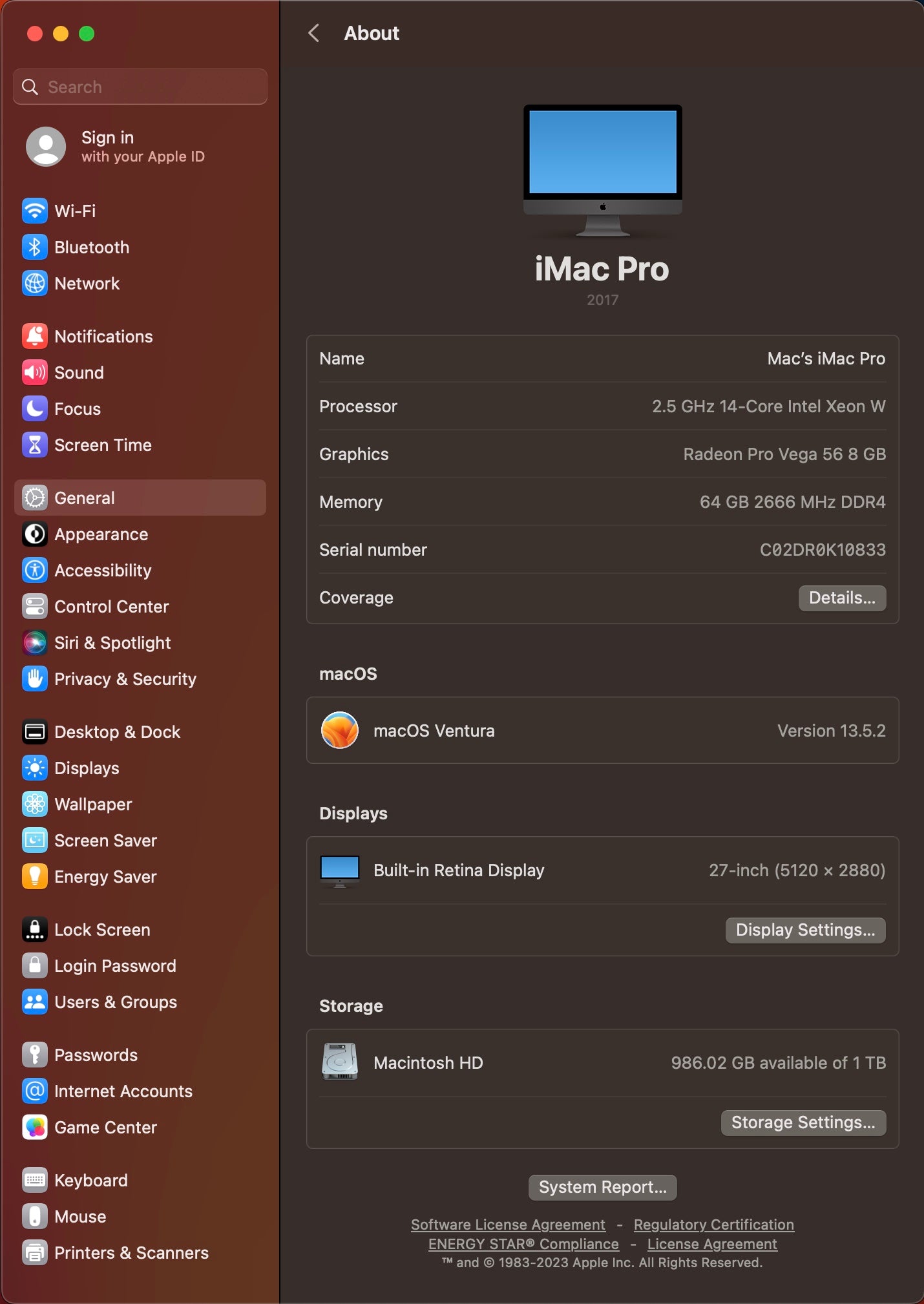Select serial number C02DR0K10833

[x=823, y=550]
